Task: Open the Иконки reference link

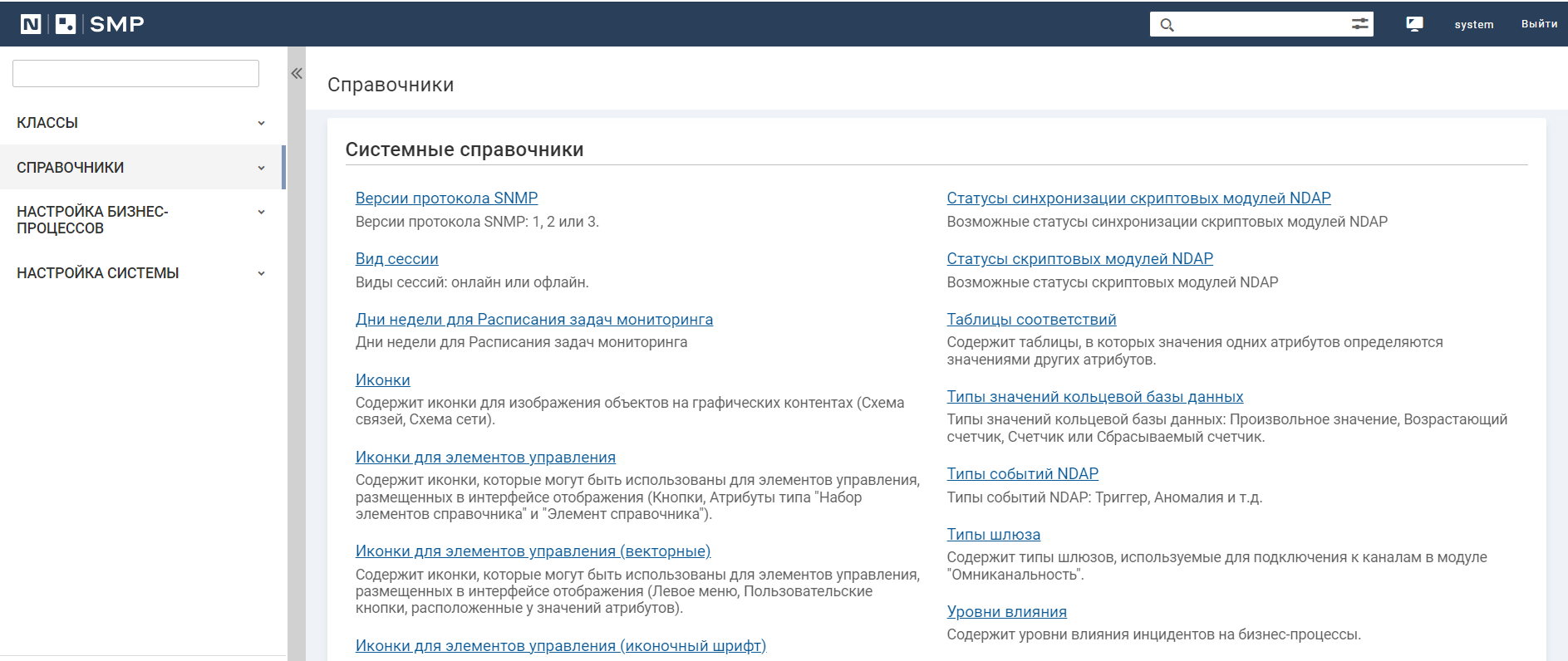Action: coord(382,380)
